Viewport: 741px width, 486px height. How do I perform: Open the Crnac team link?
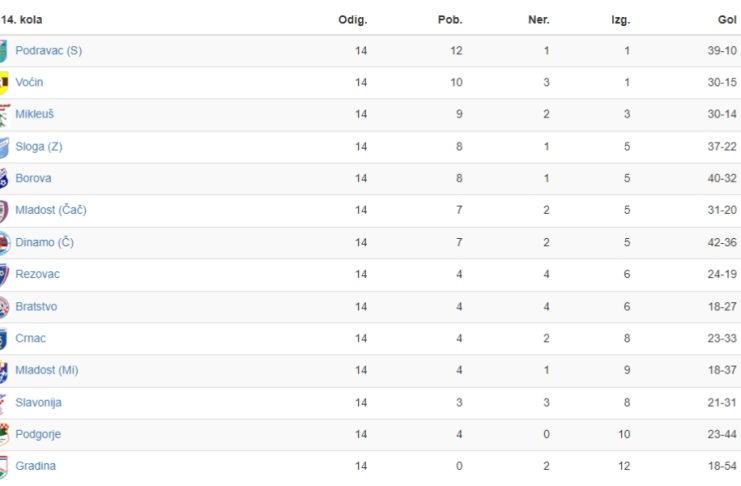(x=30, y=338)
